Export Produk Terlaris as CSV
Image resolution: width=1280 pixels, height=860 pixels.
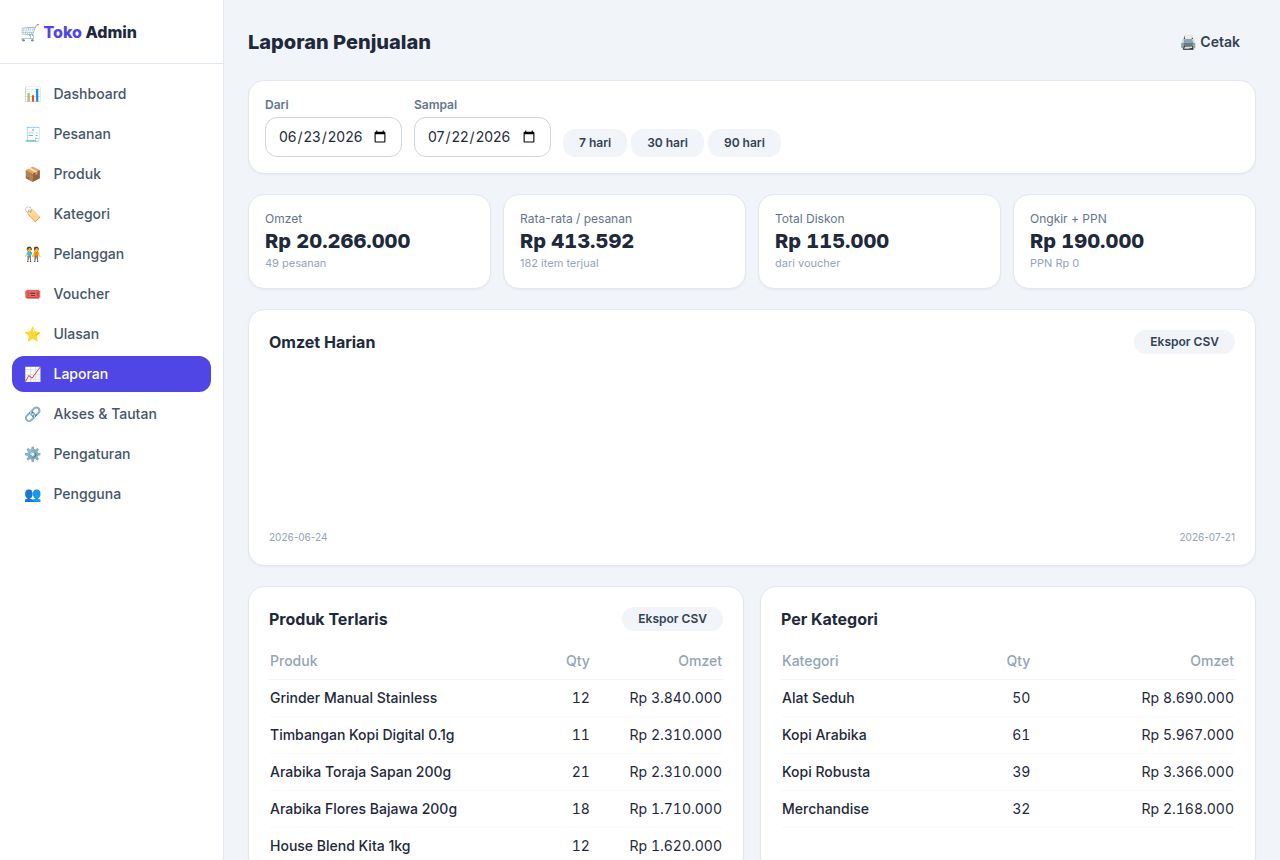[672, 619]
